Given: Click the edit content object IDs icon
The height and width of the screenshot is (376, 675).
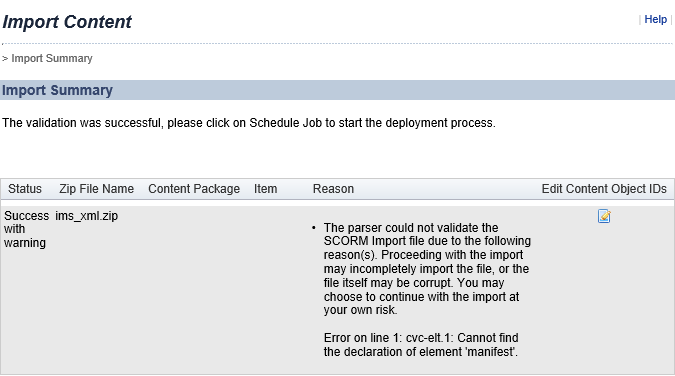Looking at the screenshot, I should (x=604, y=216).
